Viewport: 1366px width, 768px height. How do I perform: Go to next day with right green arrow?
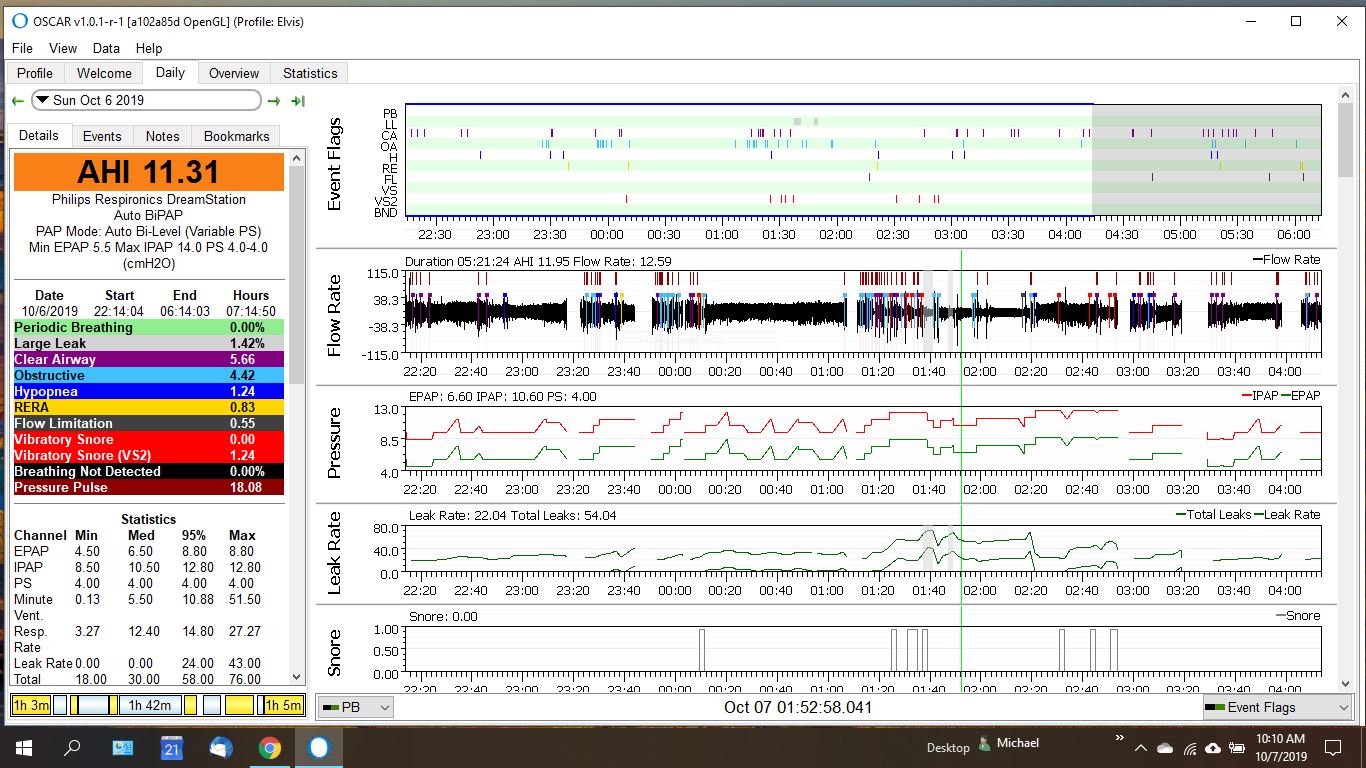[274, 101]
